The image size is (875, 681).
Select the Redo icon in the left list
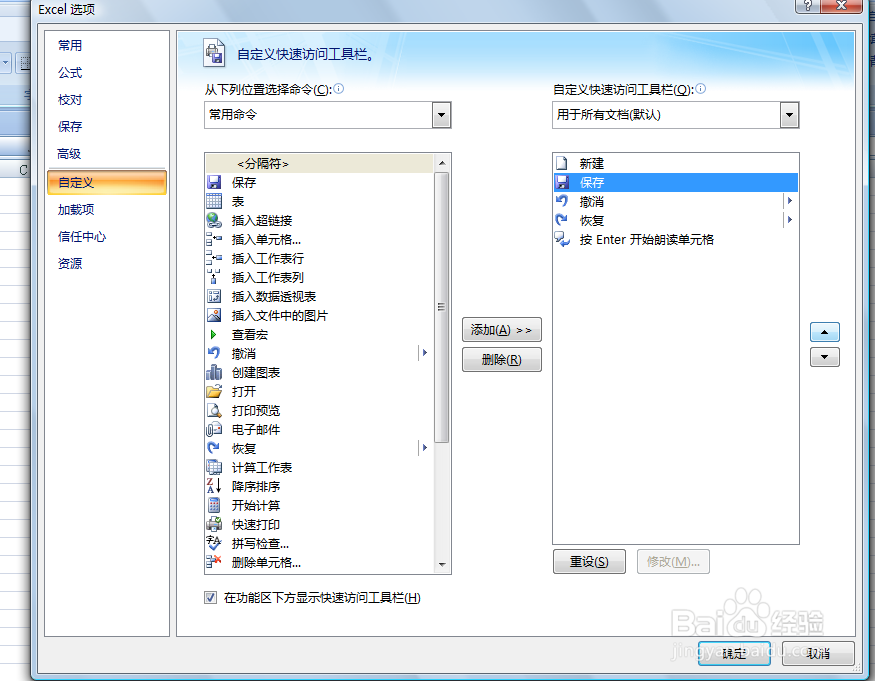(214, 448)
